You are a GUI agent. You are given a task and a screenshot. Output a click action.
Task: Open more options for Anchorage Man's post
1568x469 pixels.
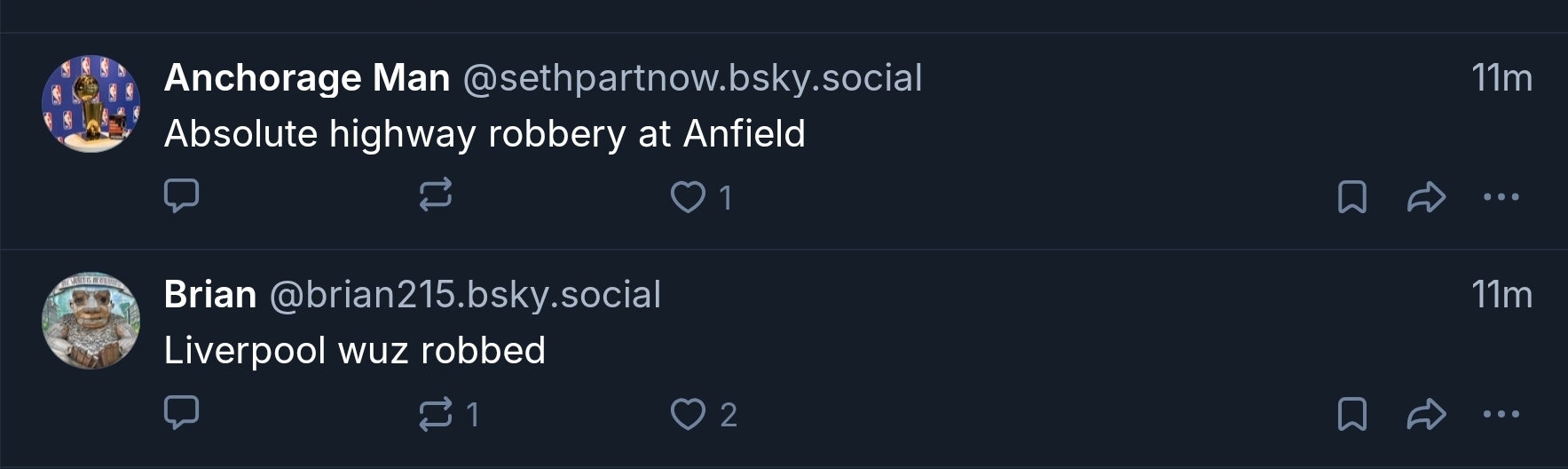click(1501, 196)
